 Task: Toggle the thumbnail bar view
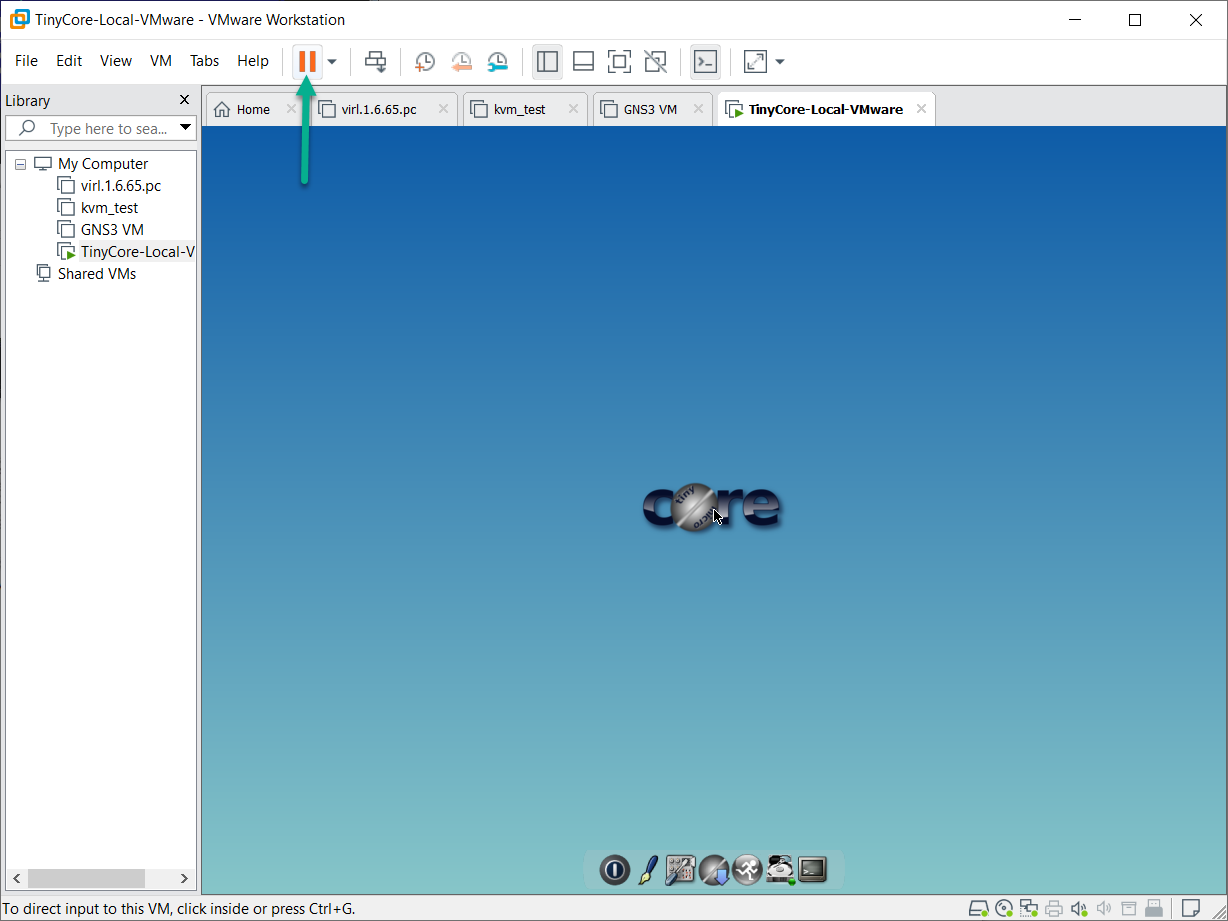tap(584, 62)
